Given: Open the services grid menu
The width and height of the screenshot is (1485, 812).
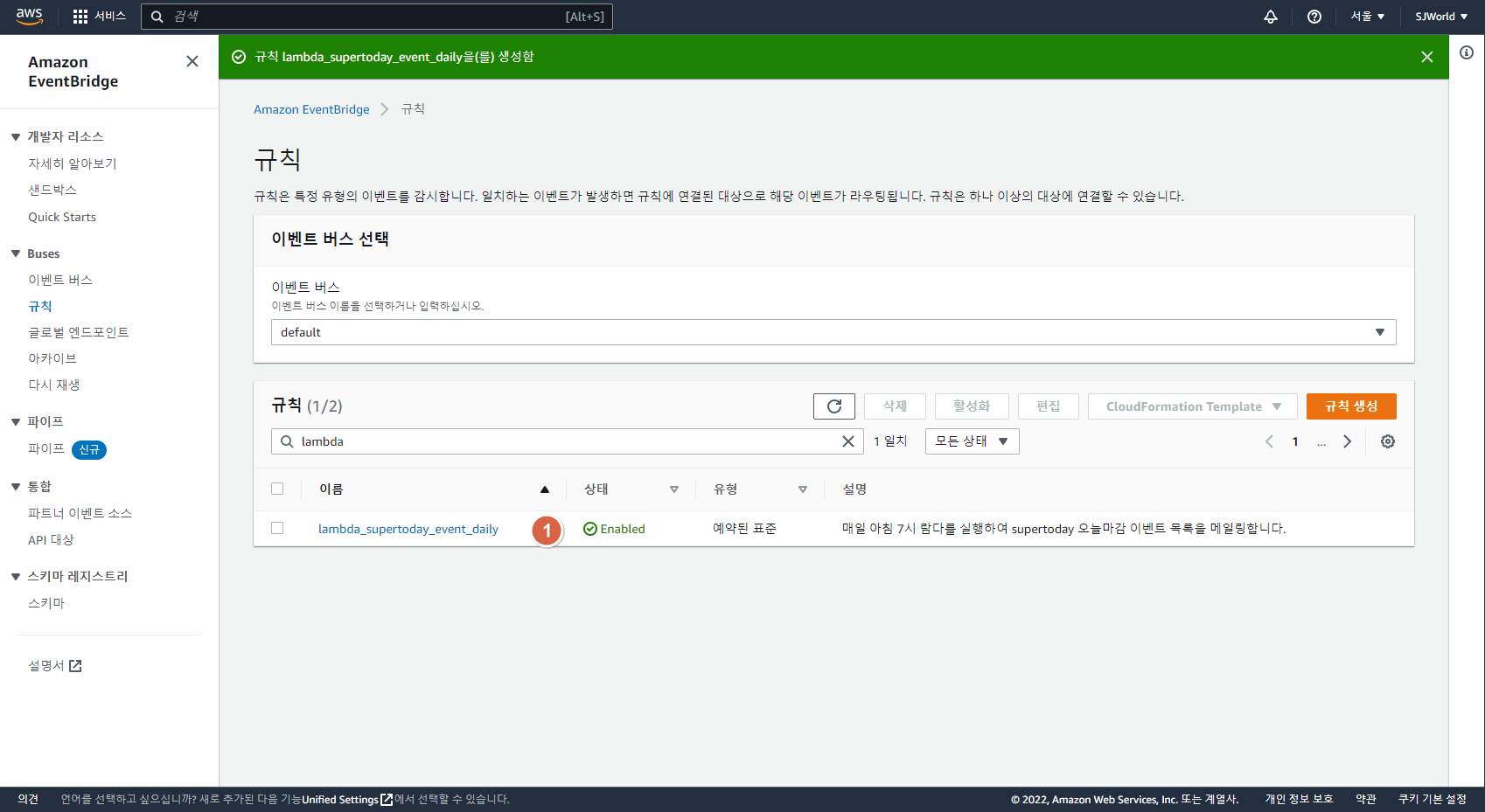Looking at the screenshot, I should [100, 17].
